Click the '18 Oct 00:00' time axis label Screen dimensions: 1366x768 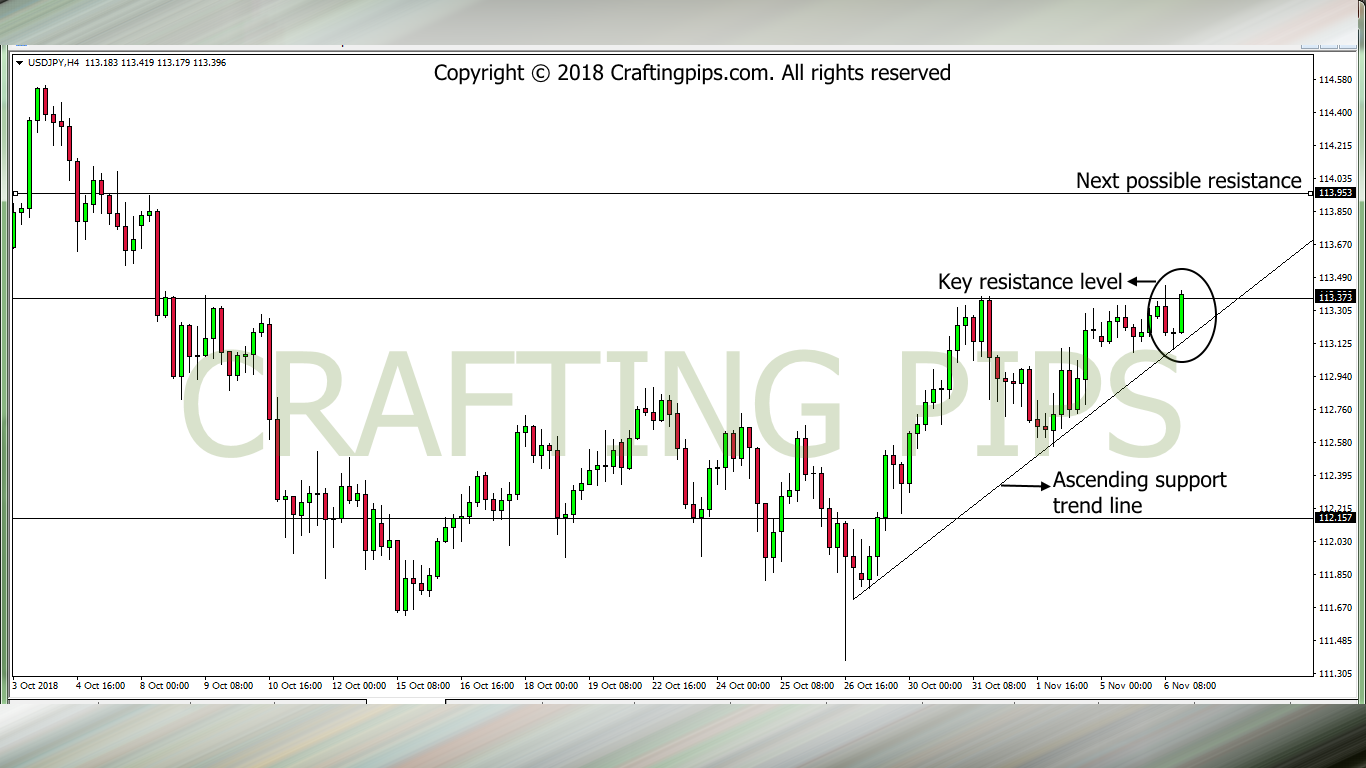[x=551, y=686]
